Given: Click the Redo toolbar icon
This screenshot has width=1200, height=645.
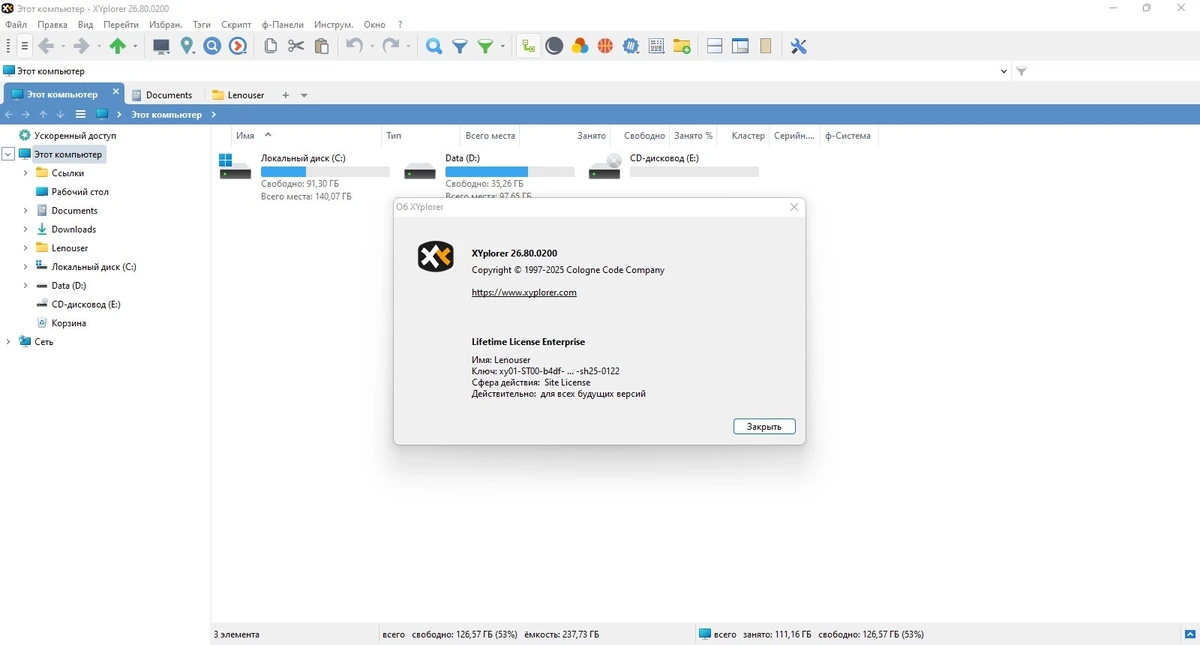Looking at the screenshot, I should click(x=391, y=46).
